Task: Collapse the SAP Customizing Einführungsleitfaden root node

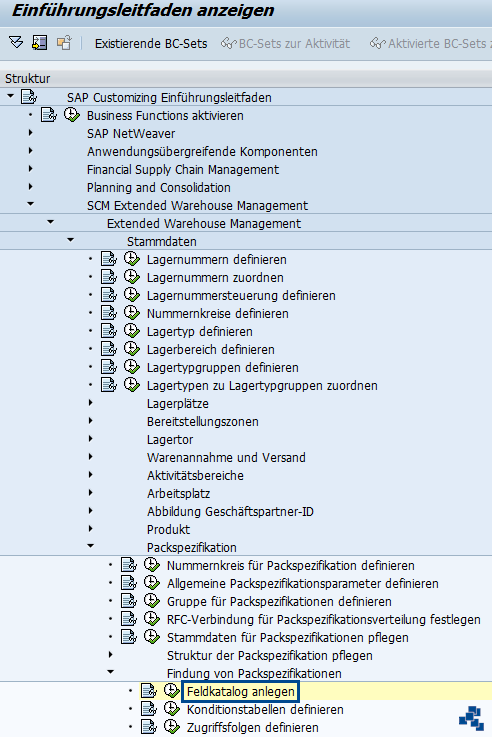Action: (x=10, y=96)
